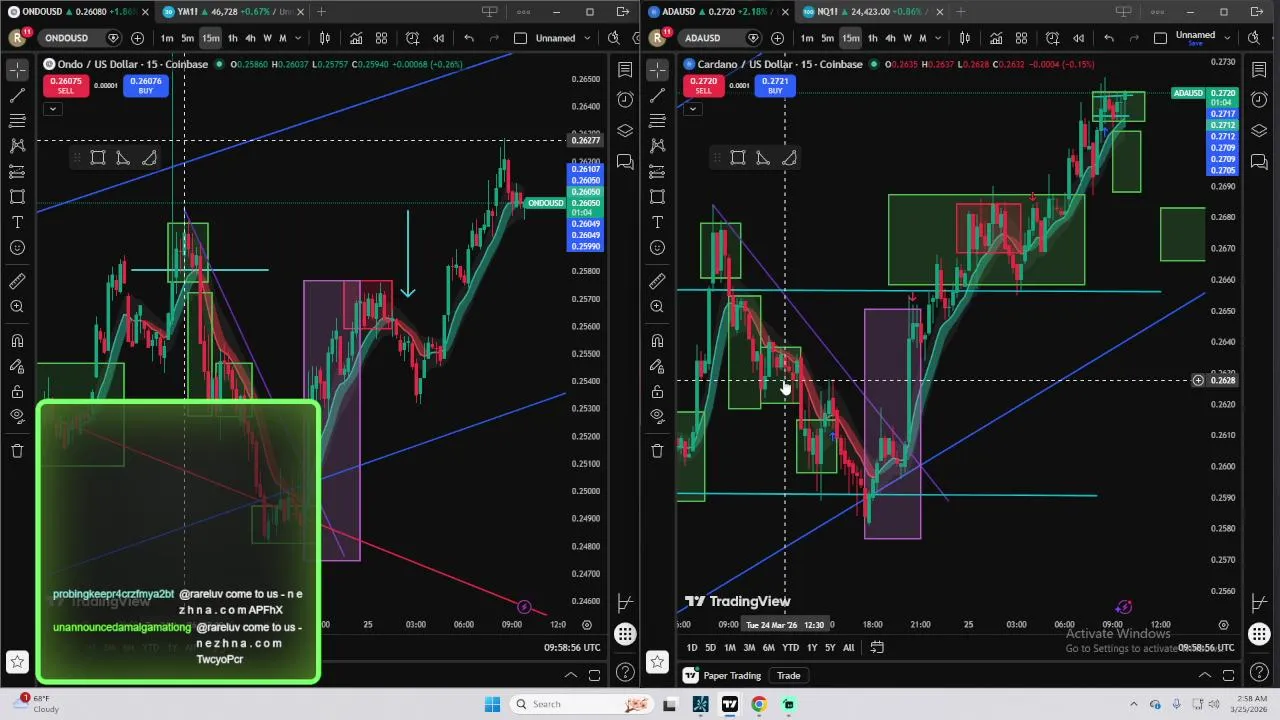
Task: Click the 0.2721 BUY button on ADAUSD
Action: click(774, 86)
